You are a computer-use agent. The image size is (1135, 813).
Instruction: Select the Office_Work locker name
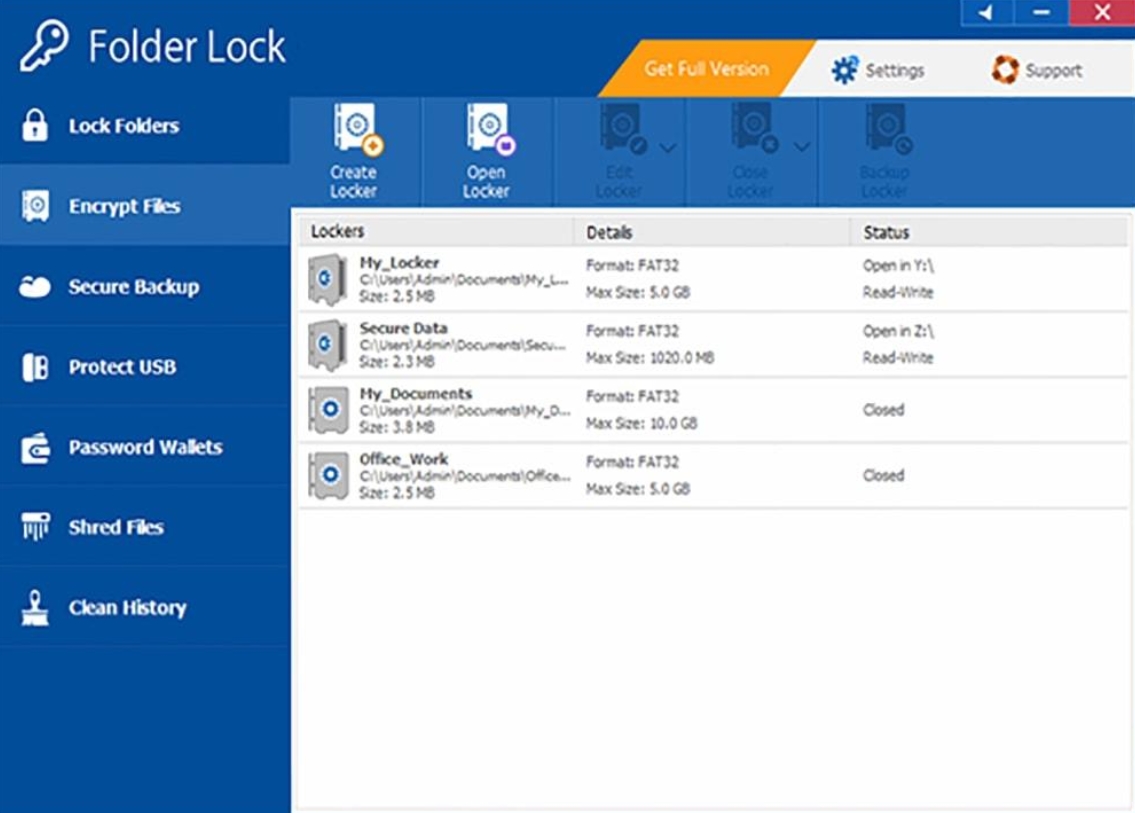[403, 459]
